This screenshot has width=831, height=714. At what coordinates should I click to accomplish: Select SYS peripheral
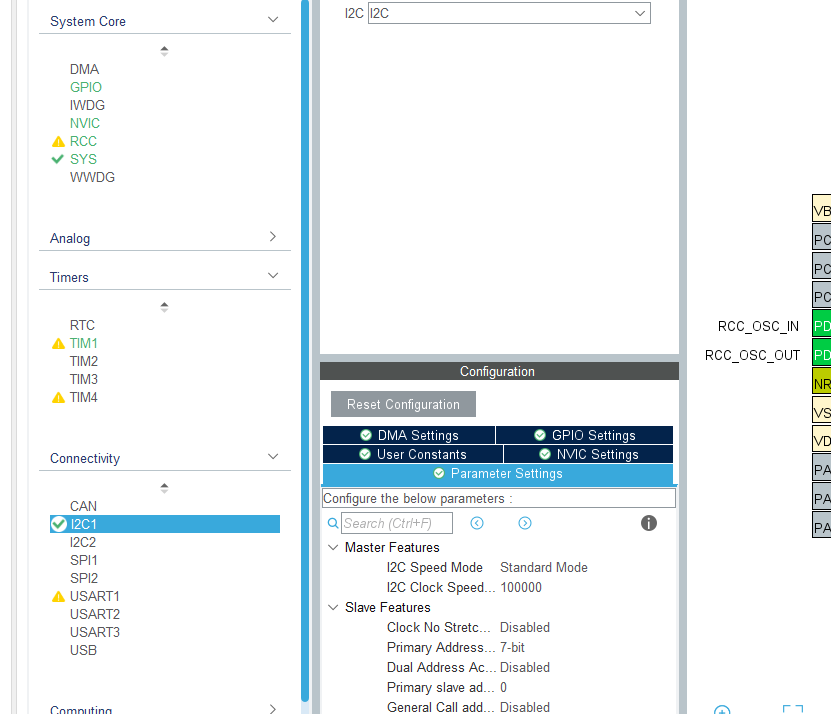(x=83, y=160)
